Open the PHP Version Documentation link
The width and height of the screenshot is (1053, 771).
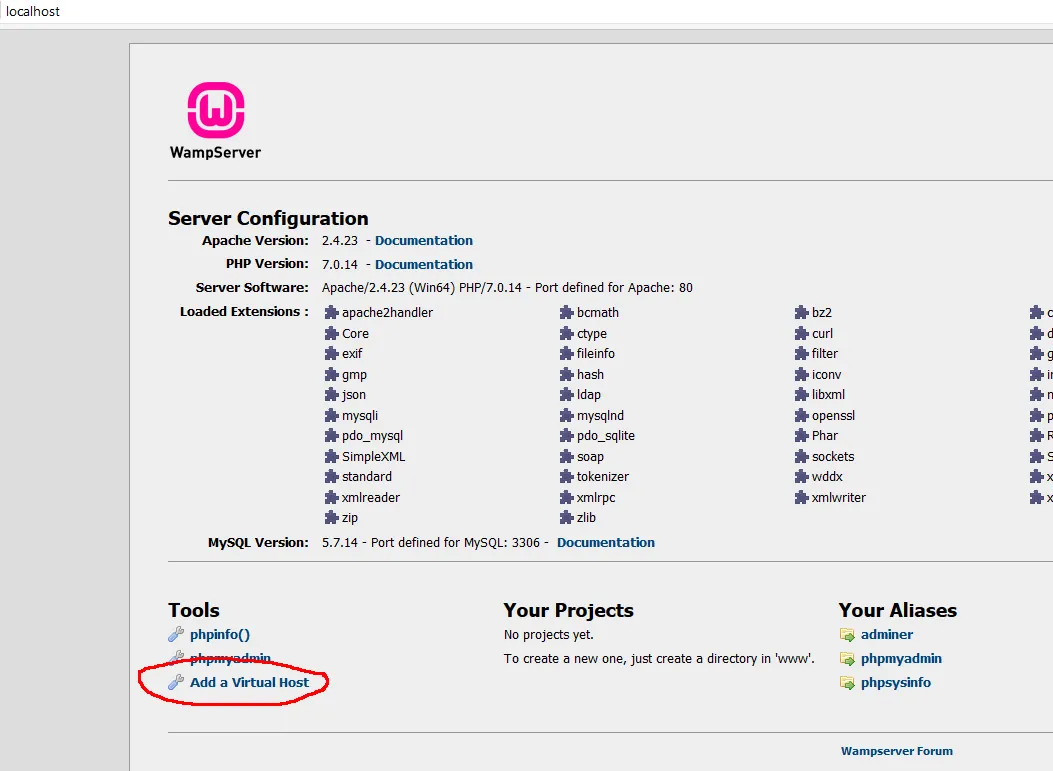coord(424,264)
